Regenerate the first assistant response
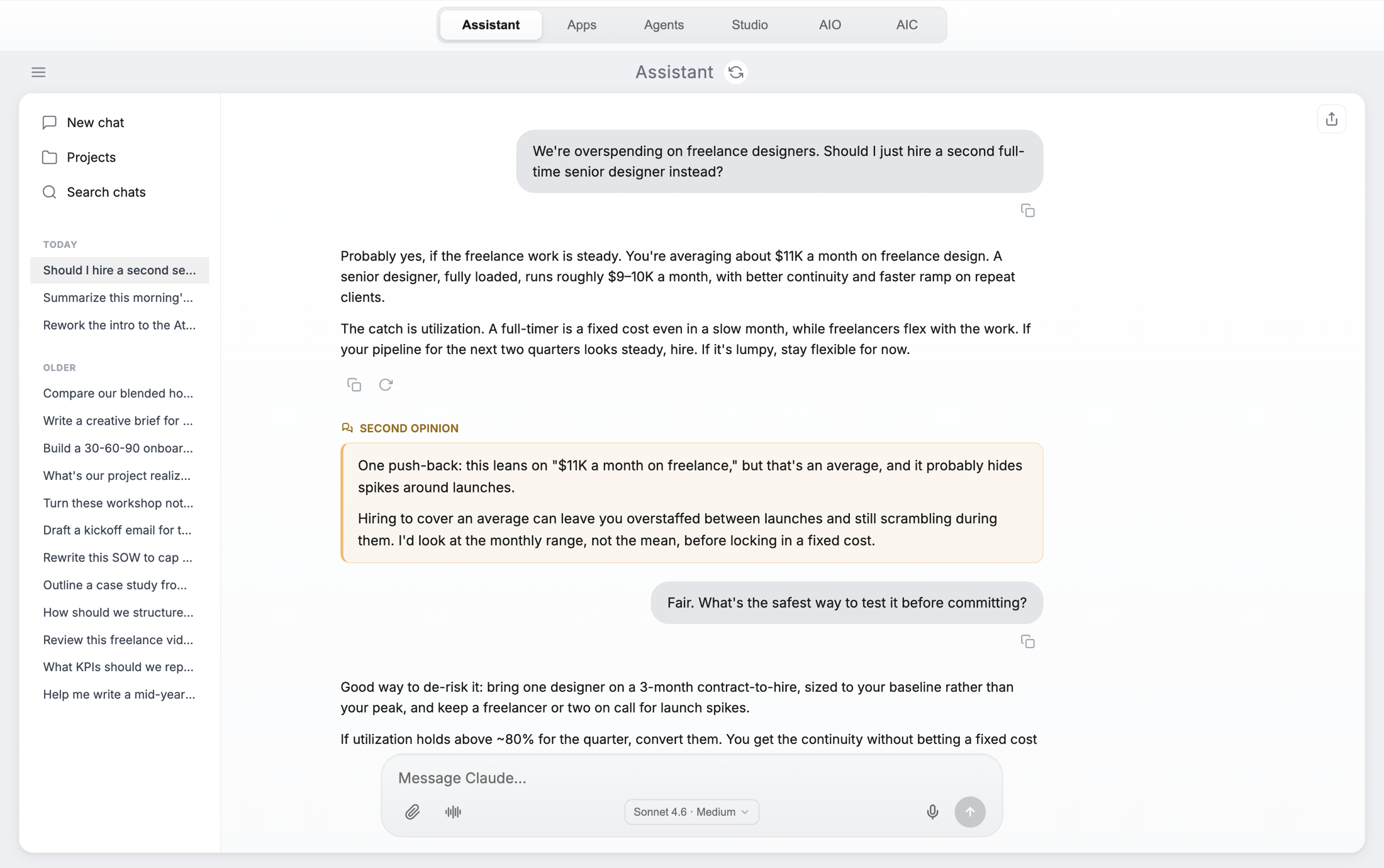 (x=386, y=384)
